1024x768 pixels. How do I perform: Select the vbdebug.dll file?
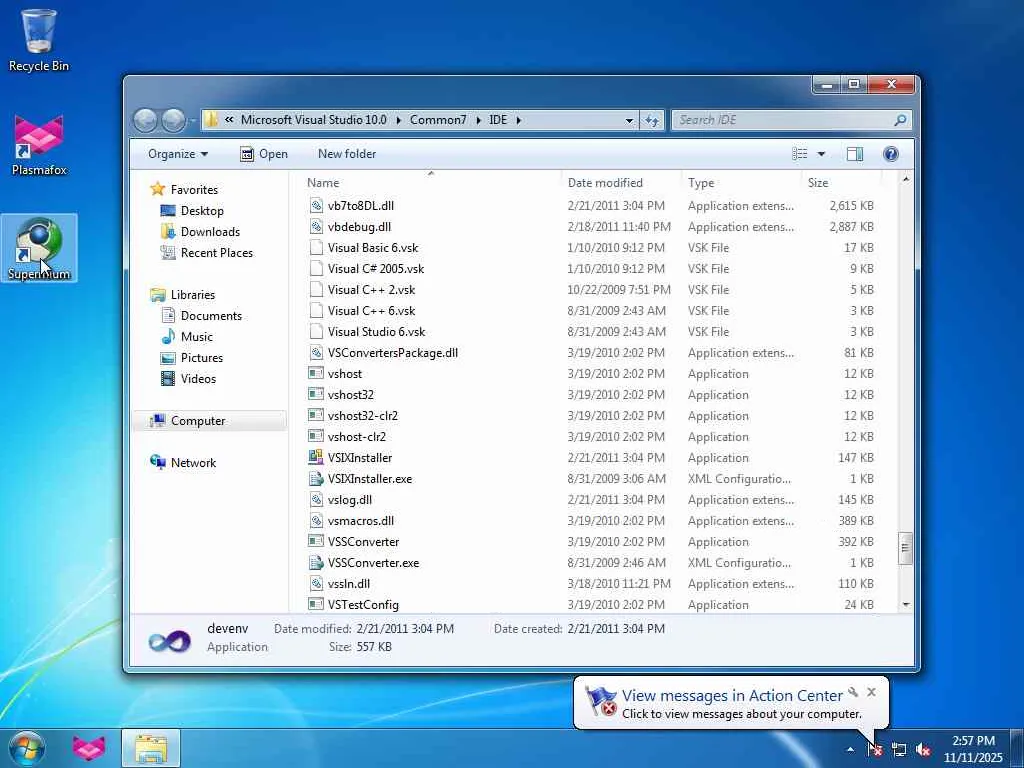[359, 227]
